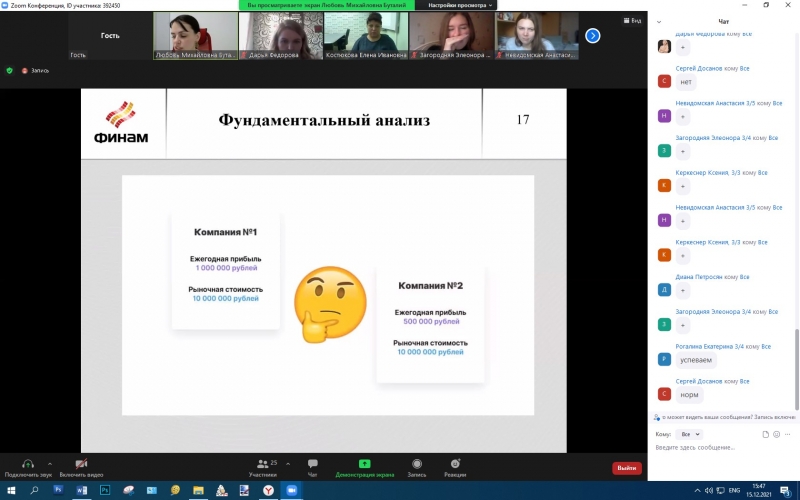Click the ENG language indicator
Image resolution: width=800 pixels, height=500 pixels.
734,490
